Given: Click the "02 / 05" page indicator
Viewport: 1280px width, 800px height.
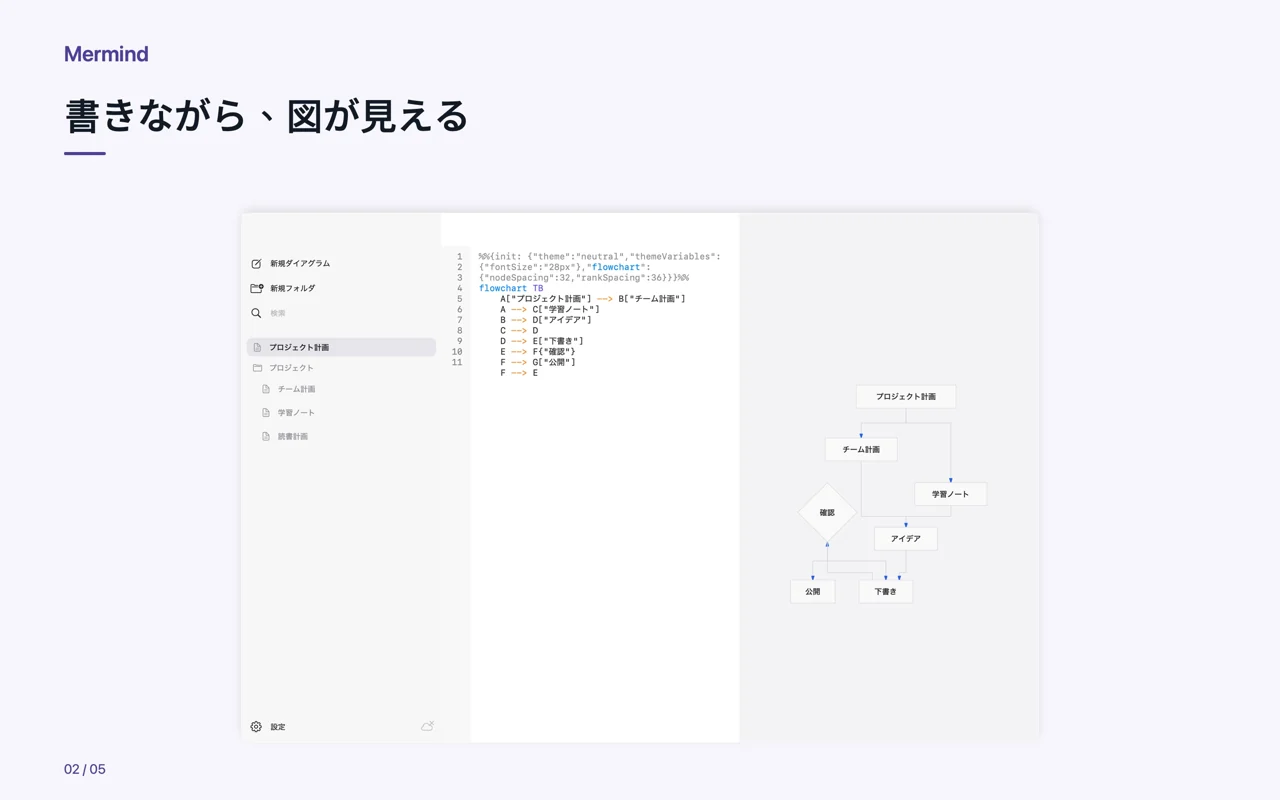Looking at the screenshot, I should [x=85, y=769].
